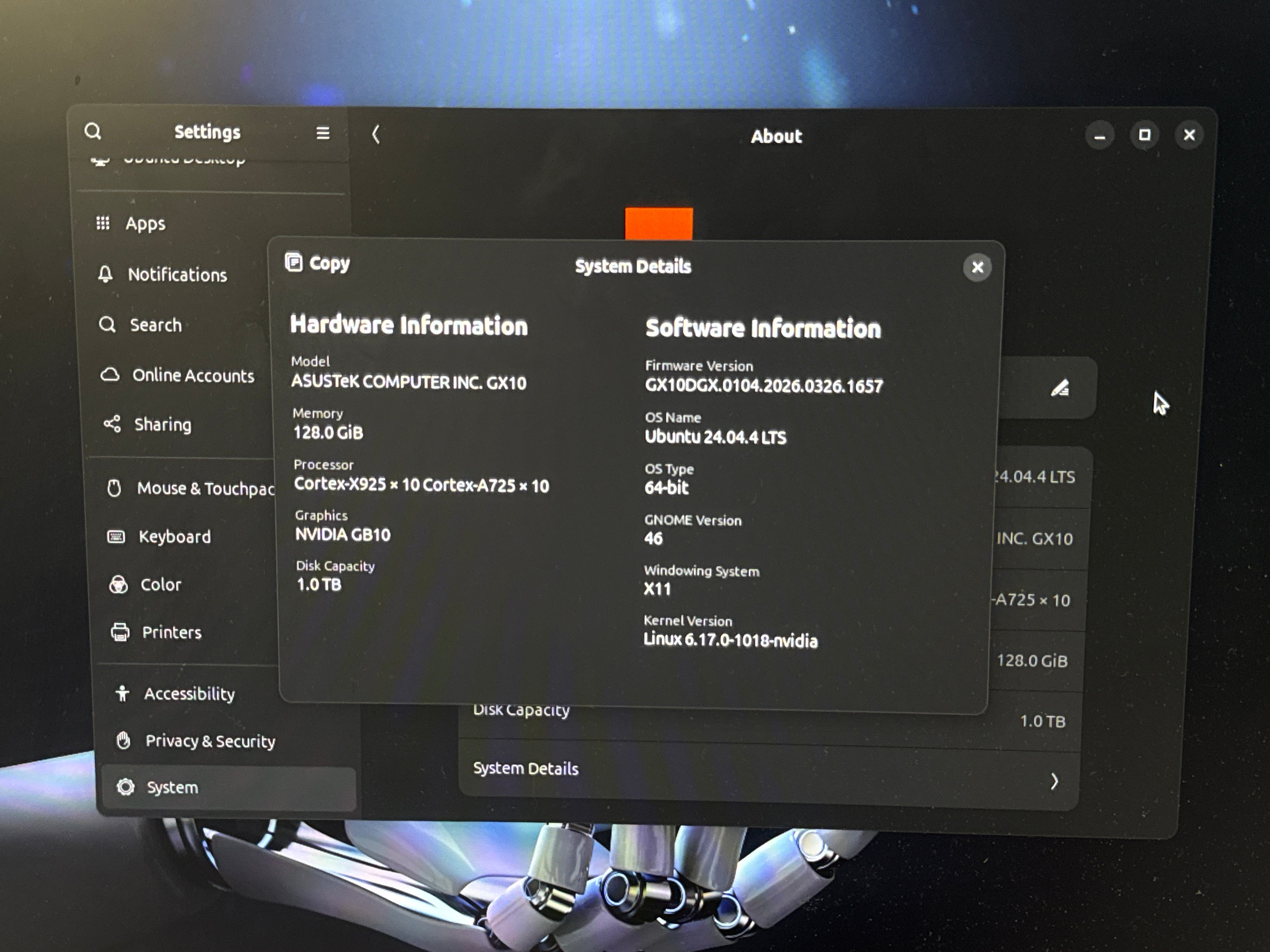Click the model value ASUSTeK COMPUTER INC. GX10
This screenshot has height=952, width=1270.
408,382
